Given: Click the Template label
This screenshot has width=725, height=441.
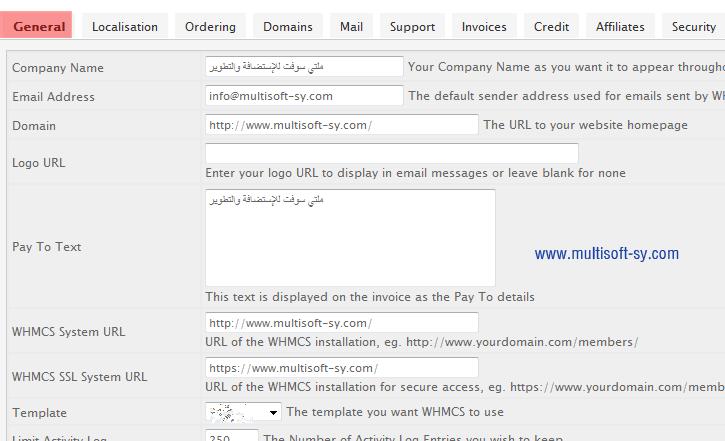Looking at the screenshot, I should point(39,412).
